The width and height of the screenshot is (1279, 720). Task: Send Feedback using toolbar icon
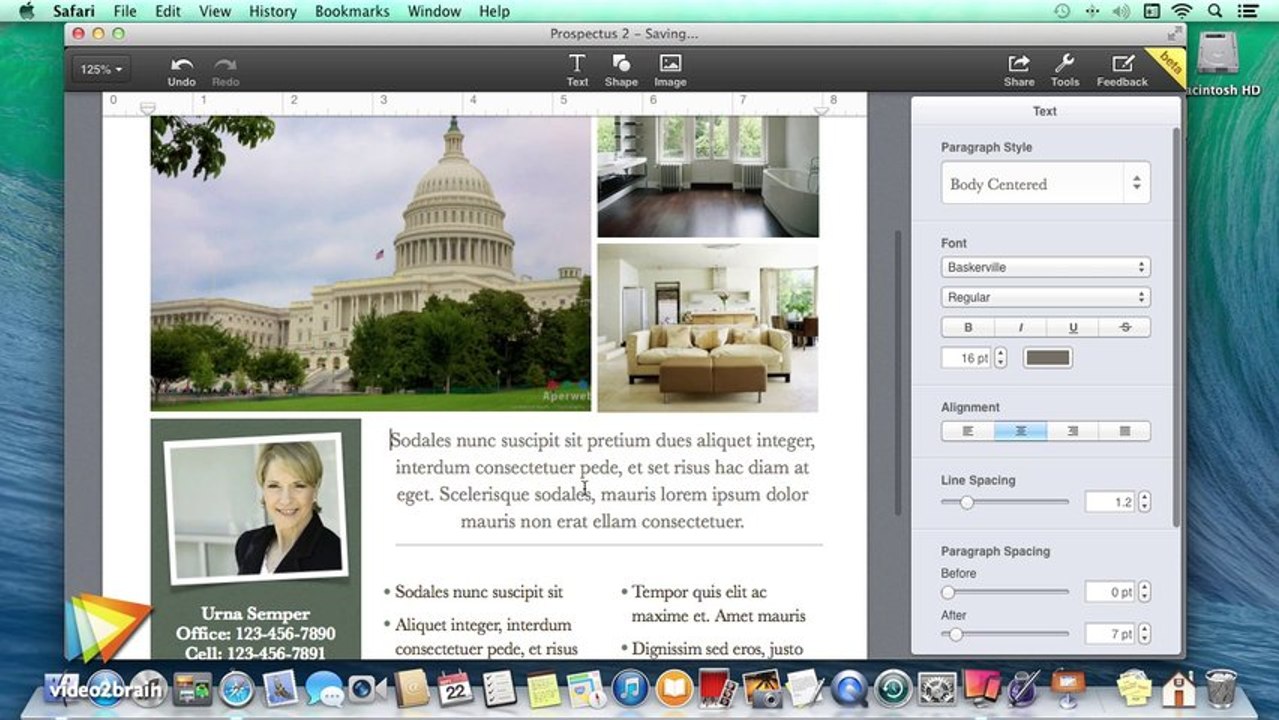[x=1122, y=71]
